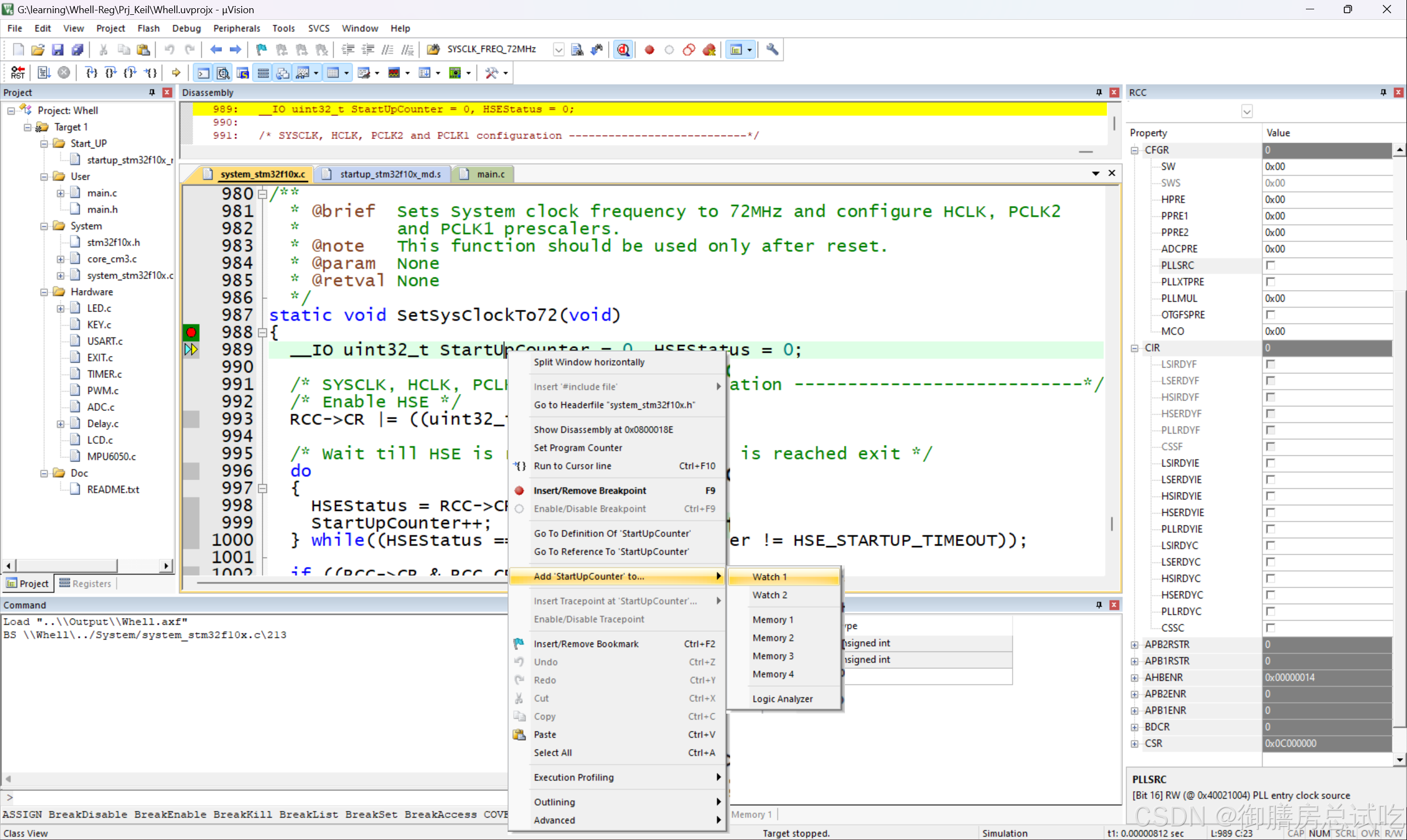Image resolution: width=1407 pixels, height=840 pixels.
Task: Select Run to Cursor line menu entry
Action: pyautogui.click(x=617, y=466)
